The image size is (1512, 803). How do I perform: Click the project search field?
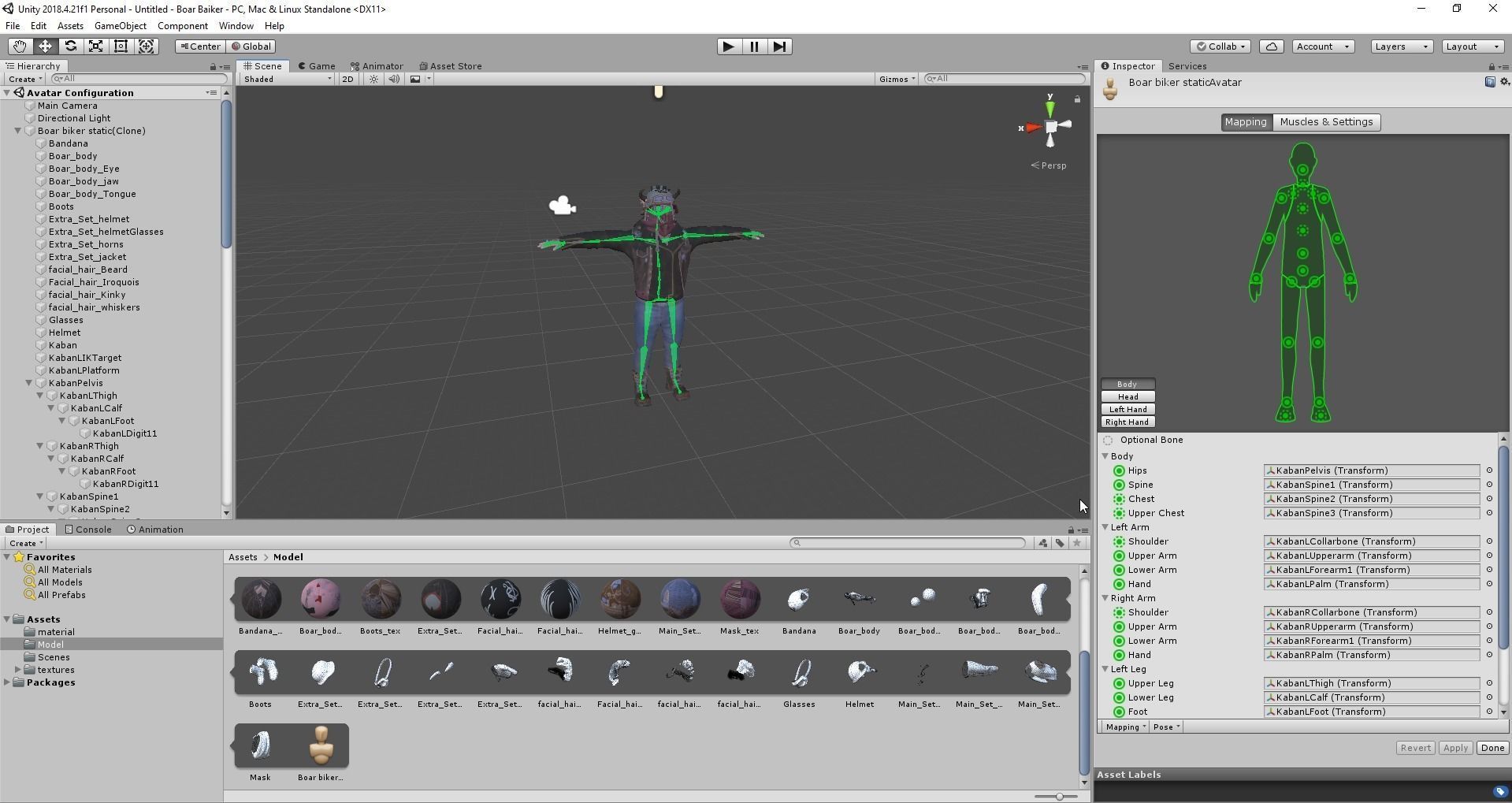(908, 543)
